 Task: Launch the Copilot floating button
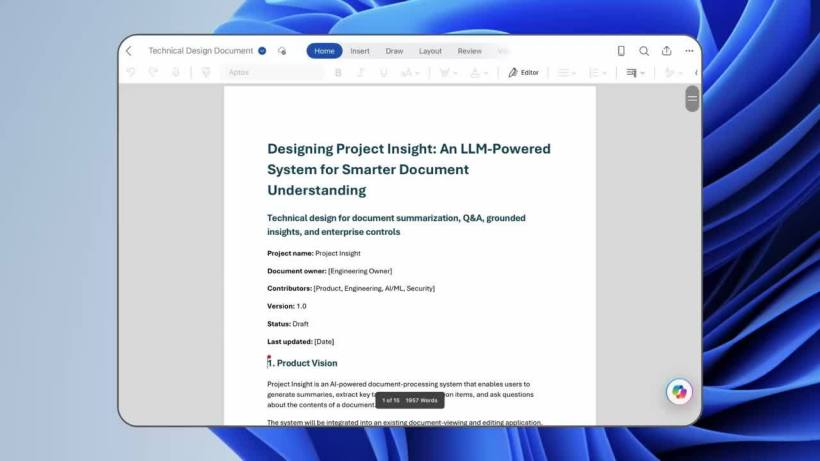(x=679, y=391)
